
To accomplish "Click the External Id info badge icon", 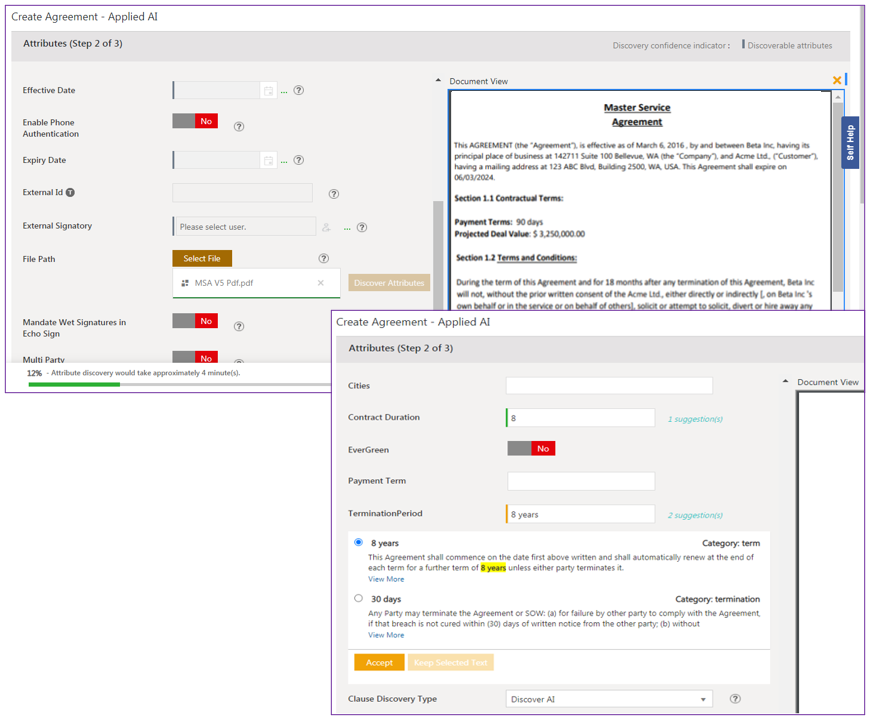I will click(x=70, y=193).
